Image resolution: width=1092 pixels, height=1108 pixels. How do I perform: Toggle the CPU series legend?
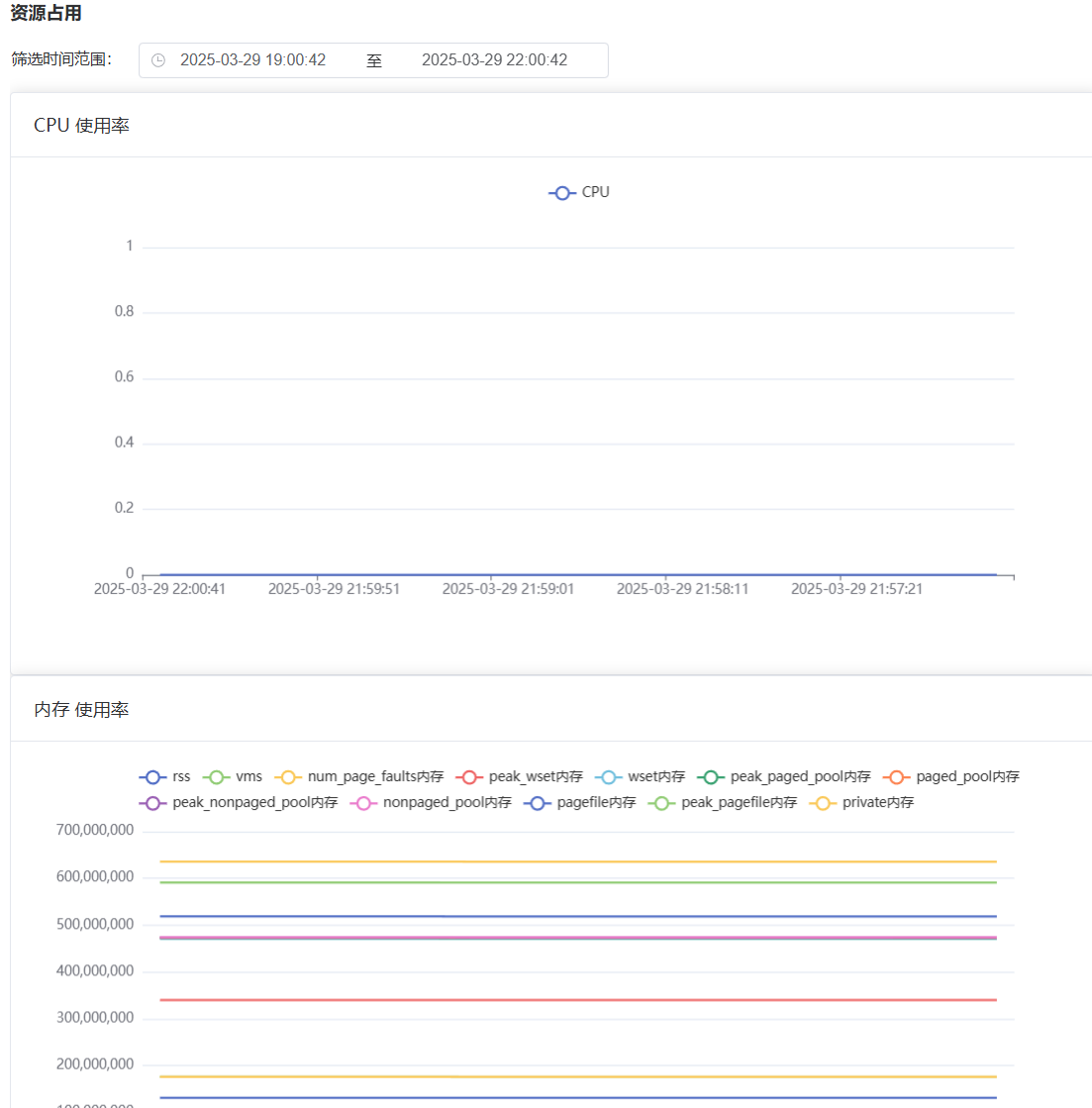579,192
